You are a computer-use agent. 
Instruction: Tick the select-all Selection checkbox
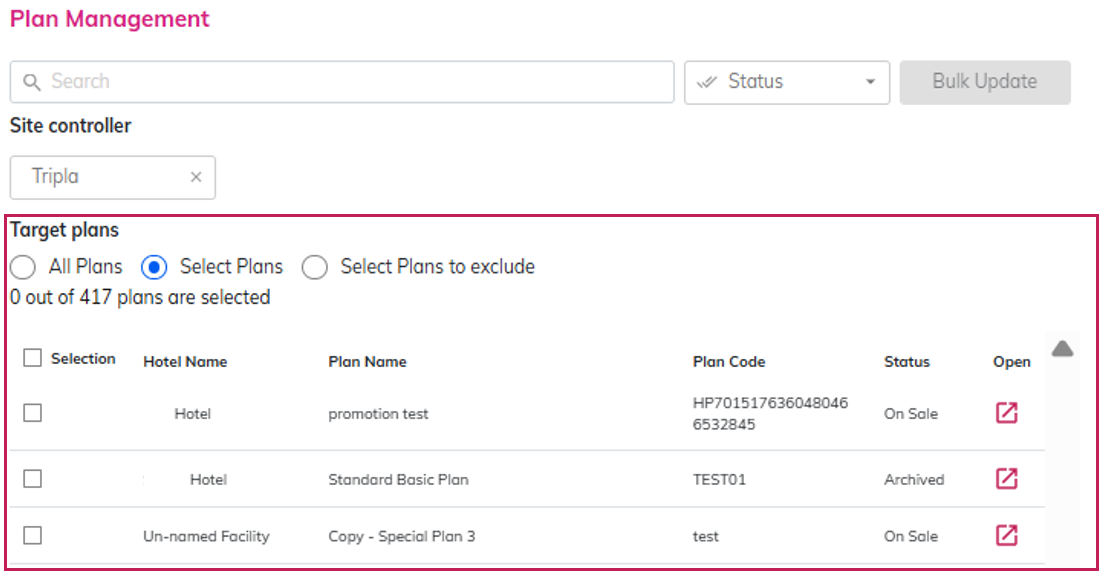[33, 358]
